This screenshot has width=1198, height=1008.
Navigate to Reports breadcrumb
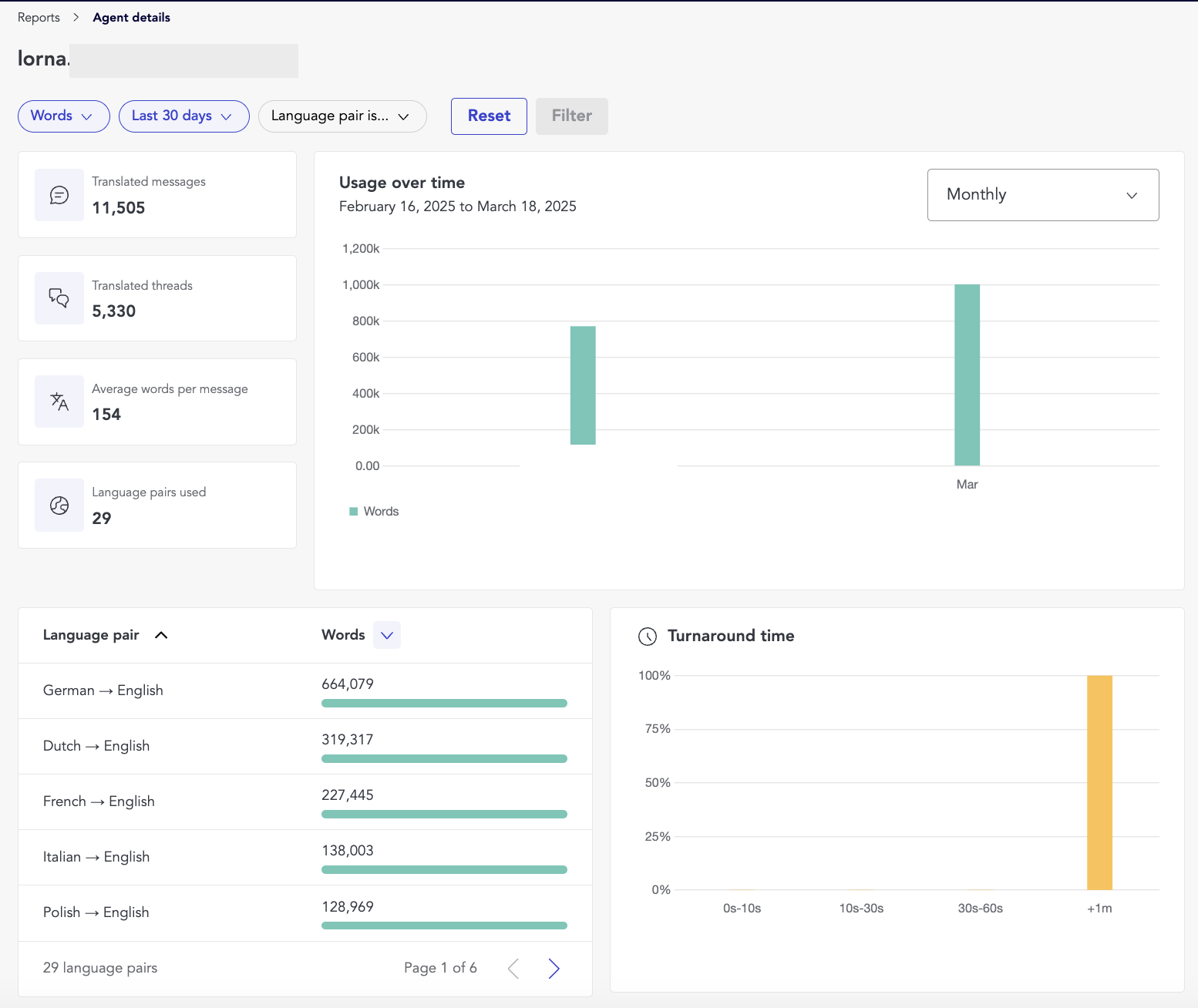pyautogui.click(x=39, y=18)
